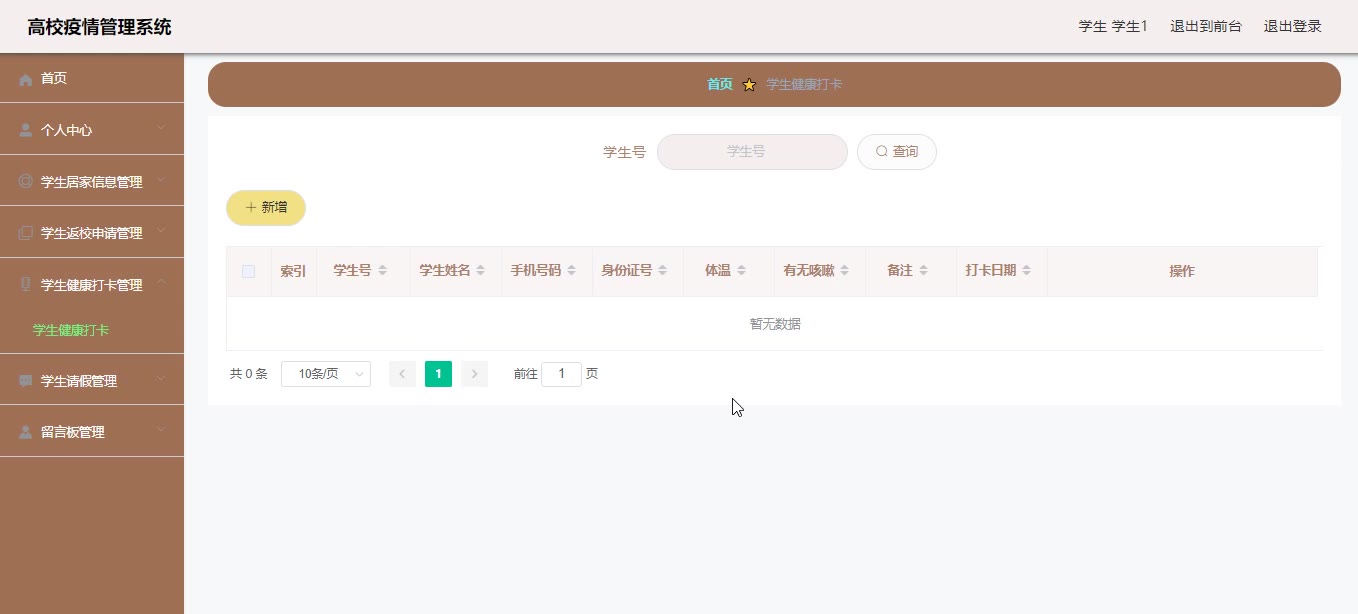Expand the 学生居家信息管理 chevron
1358x614 pixels.
coord(160,181)
